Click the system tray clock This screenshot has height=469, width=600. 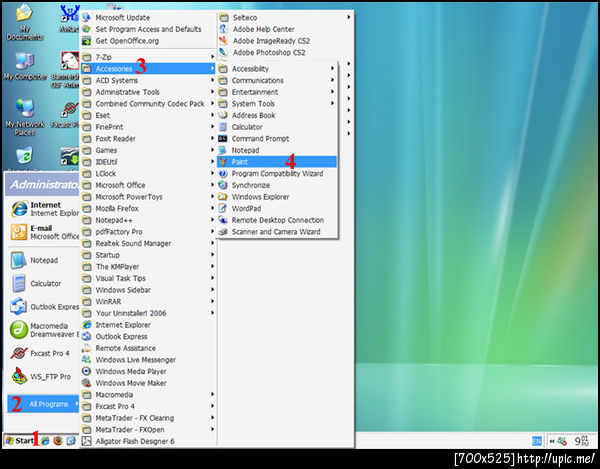point(582,441)
